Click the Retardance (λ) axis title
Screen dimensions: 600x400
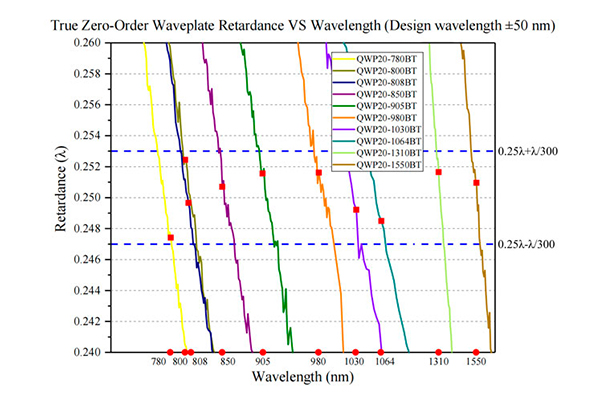pos(61,189)
